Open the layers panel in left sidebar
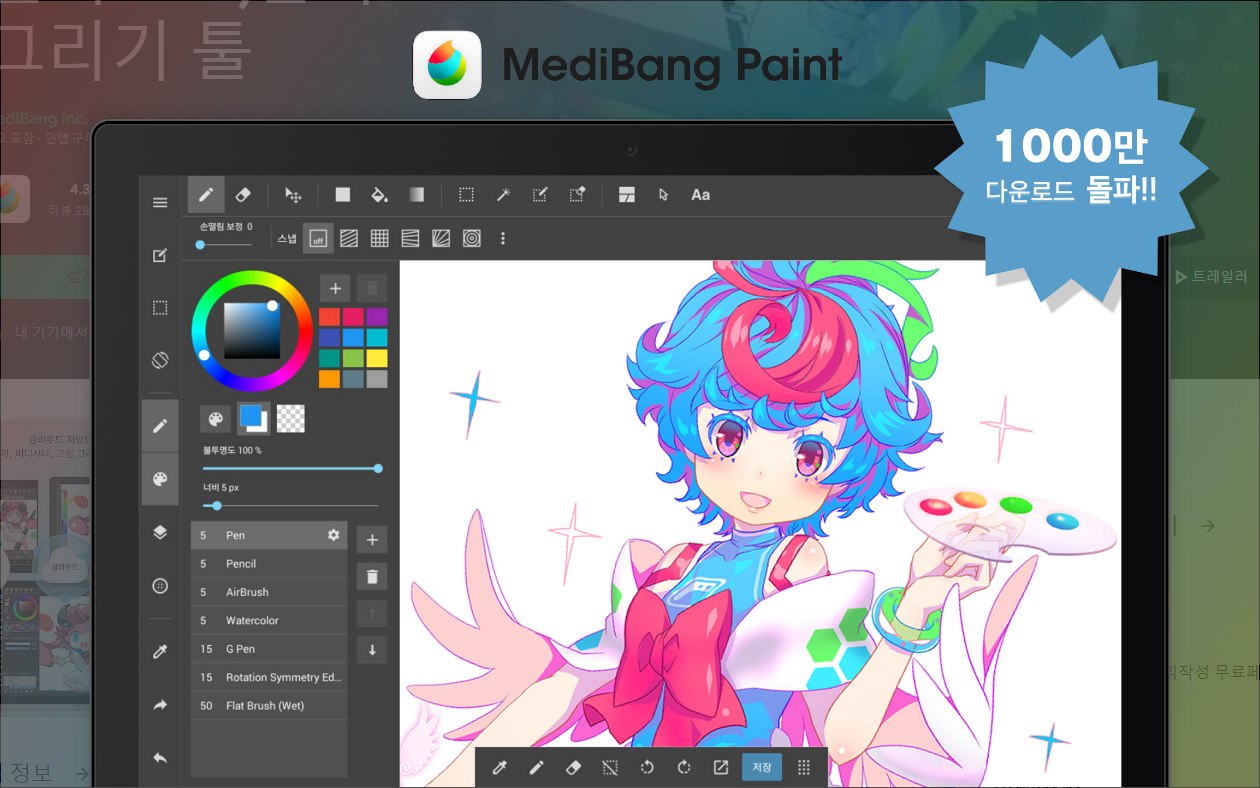Viewport: 1260px width, 788px height. pyautogui.click(x=160, y=533)
